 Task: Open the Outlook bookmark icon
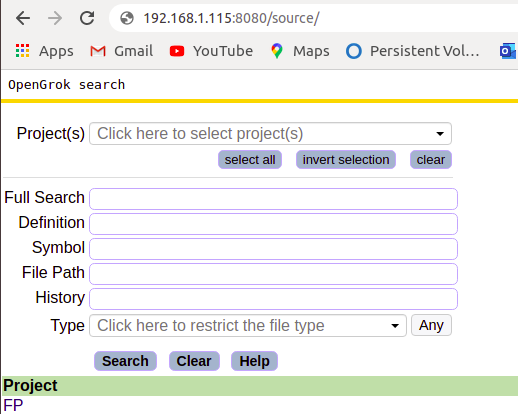[x=508, y=51]
